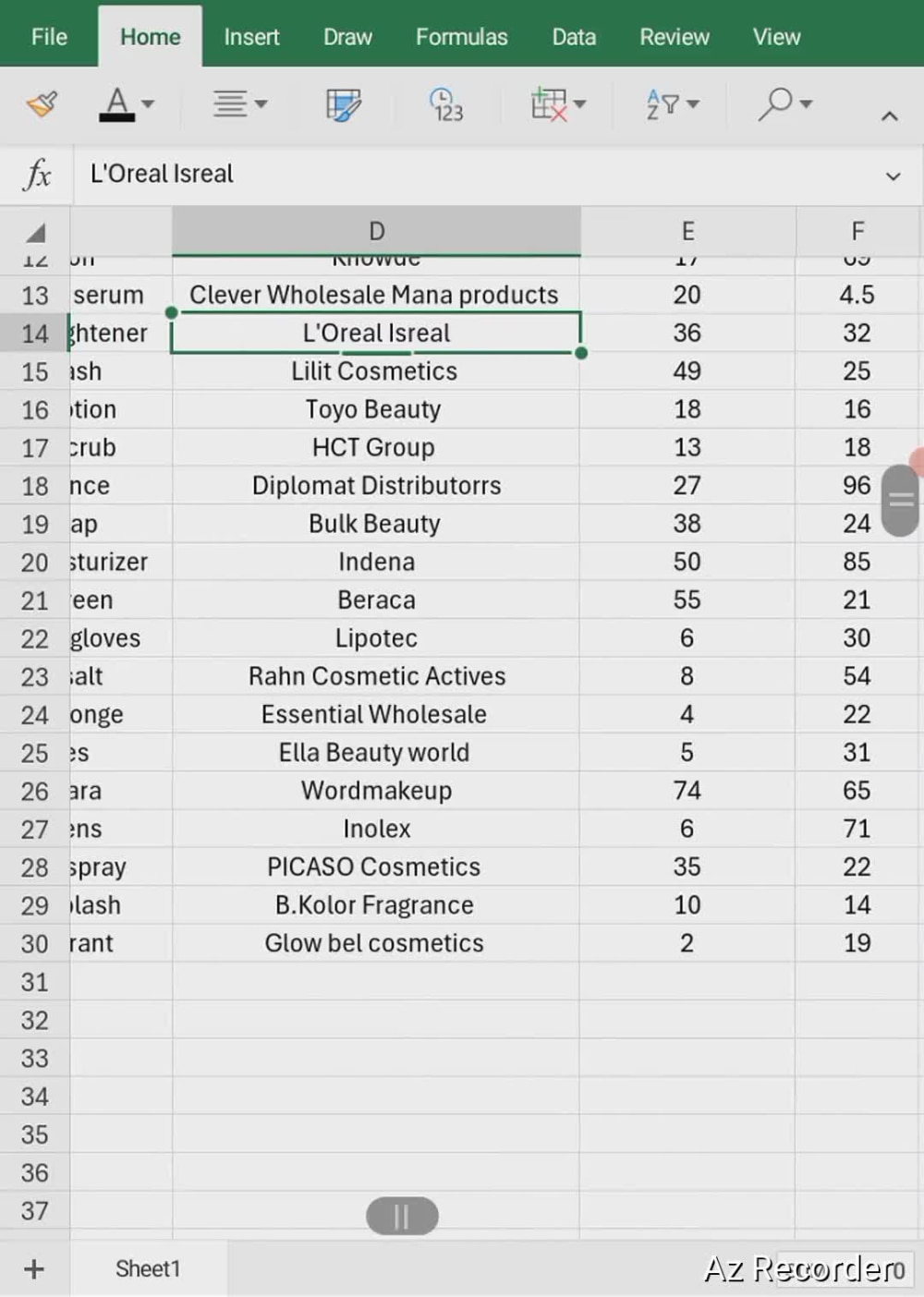The image size is (924, 1297).
Task: Edit formula bar text L'Oreal Isreal
Action: (162, 174)
